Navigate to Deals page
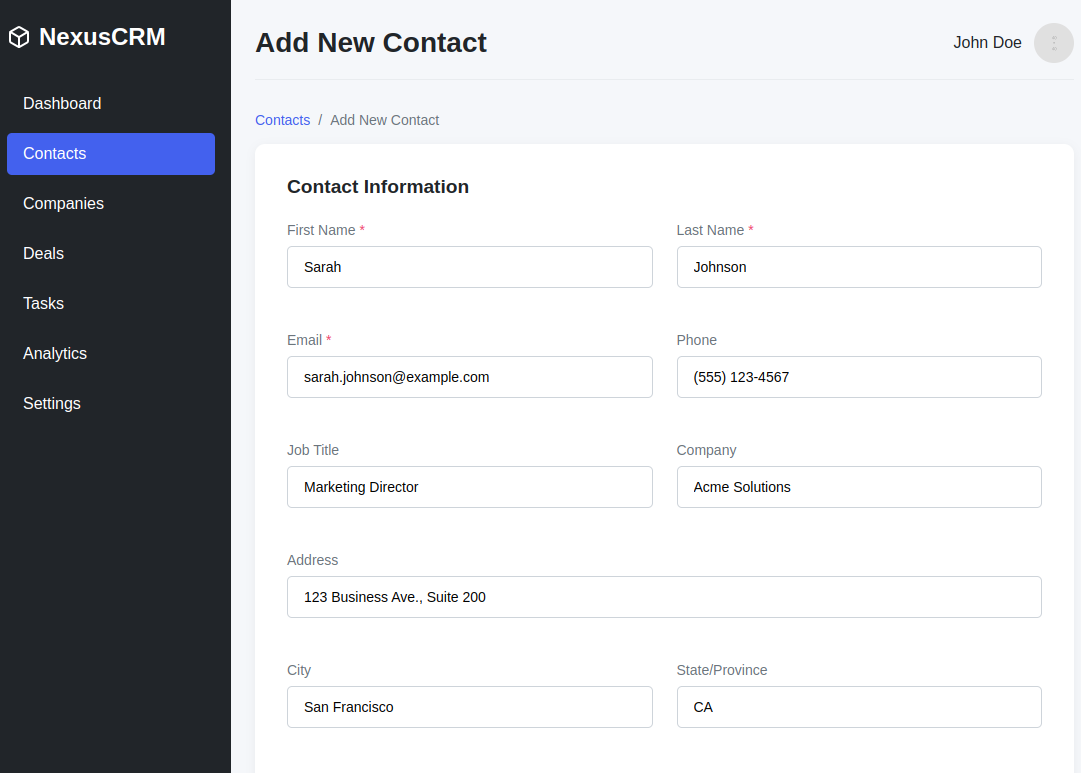Image resolution: width=1081 pixels, height=773 pixels. [x=43, y=254]
